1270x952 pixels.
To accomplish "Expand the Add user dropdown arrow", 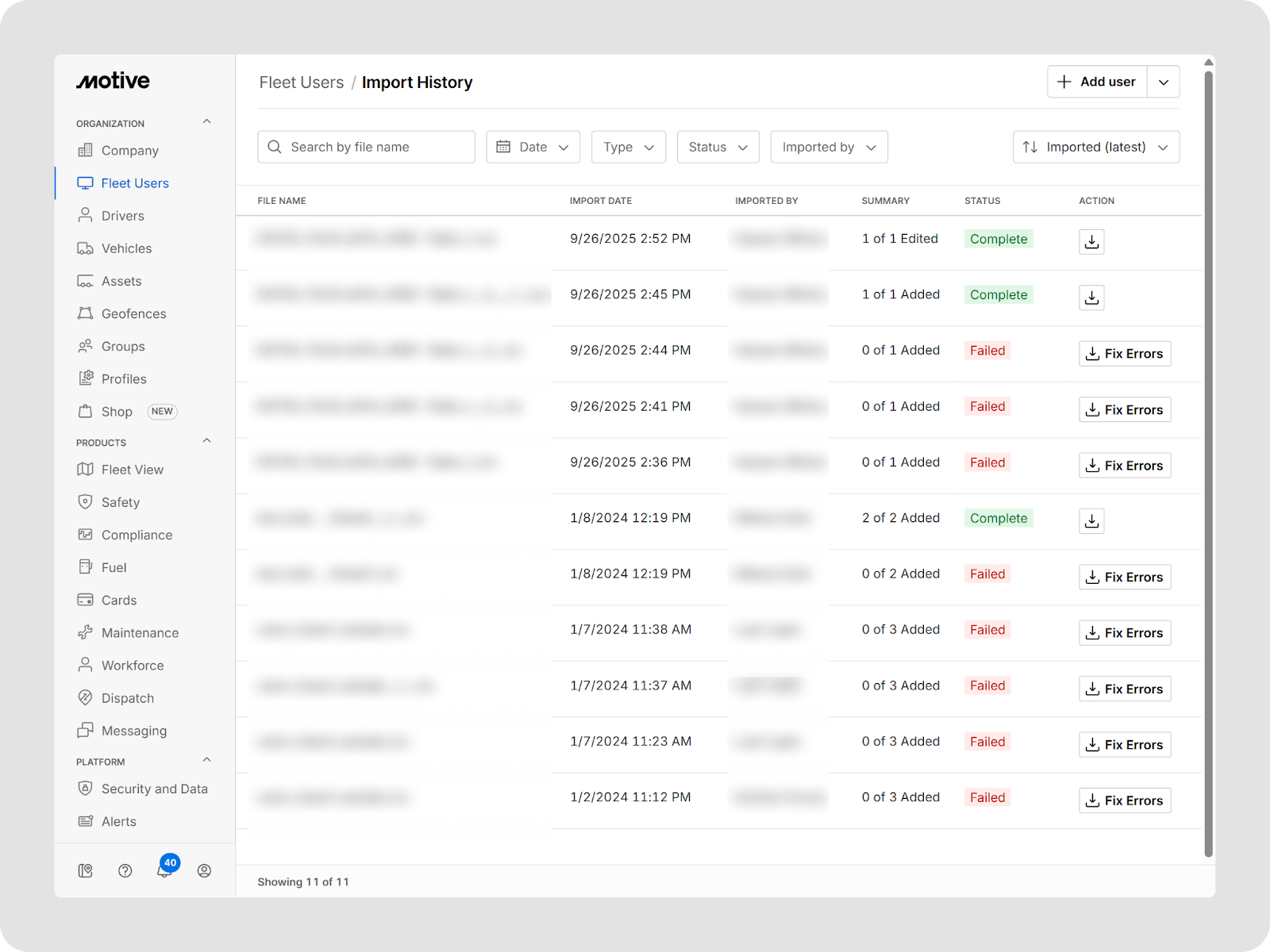I will point(1163,82).
